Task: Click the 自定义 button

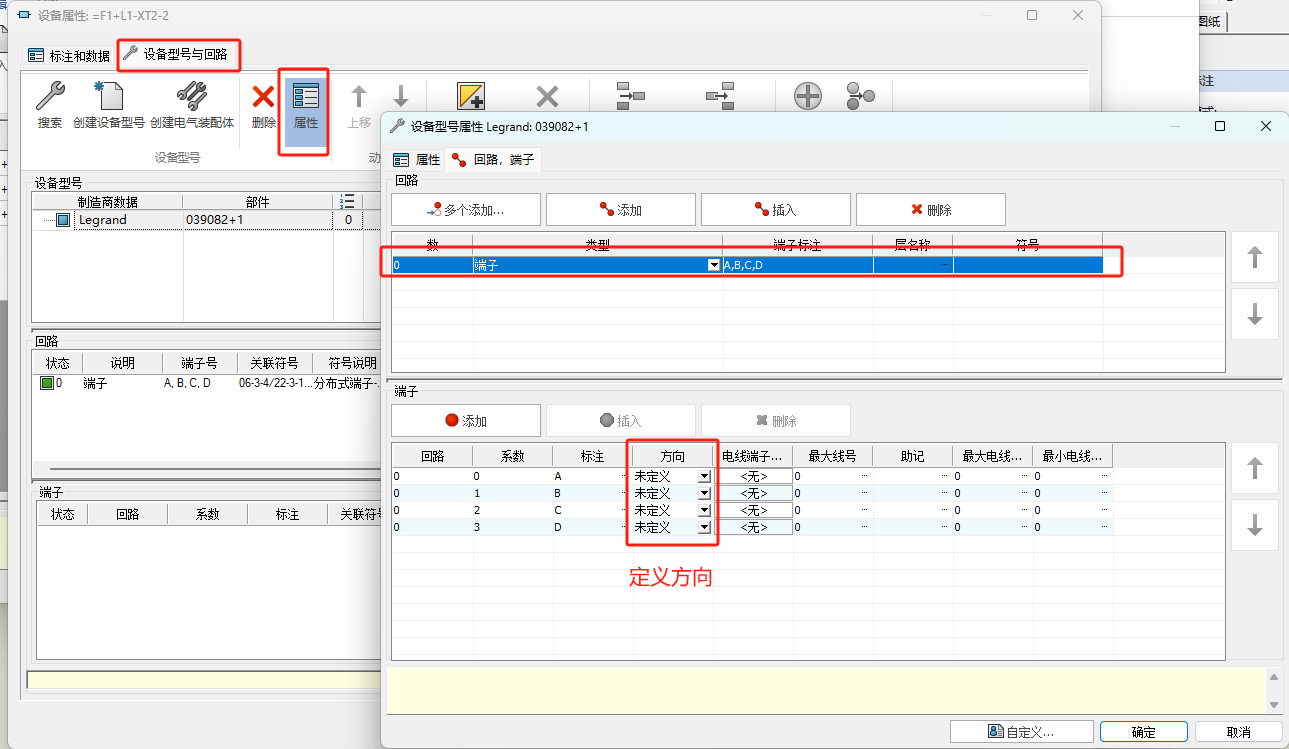Action: coord(1022,731)
